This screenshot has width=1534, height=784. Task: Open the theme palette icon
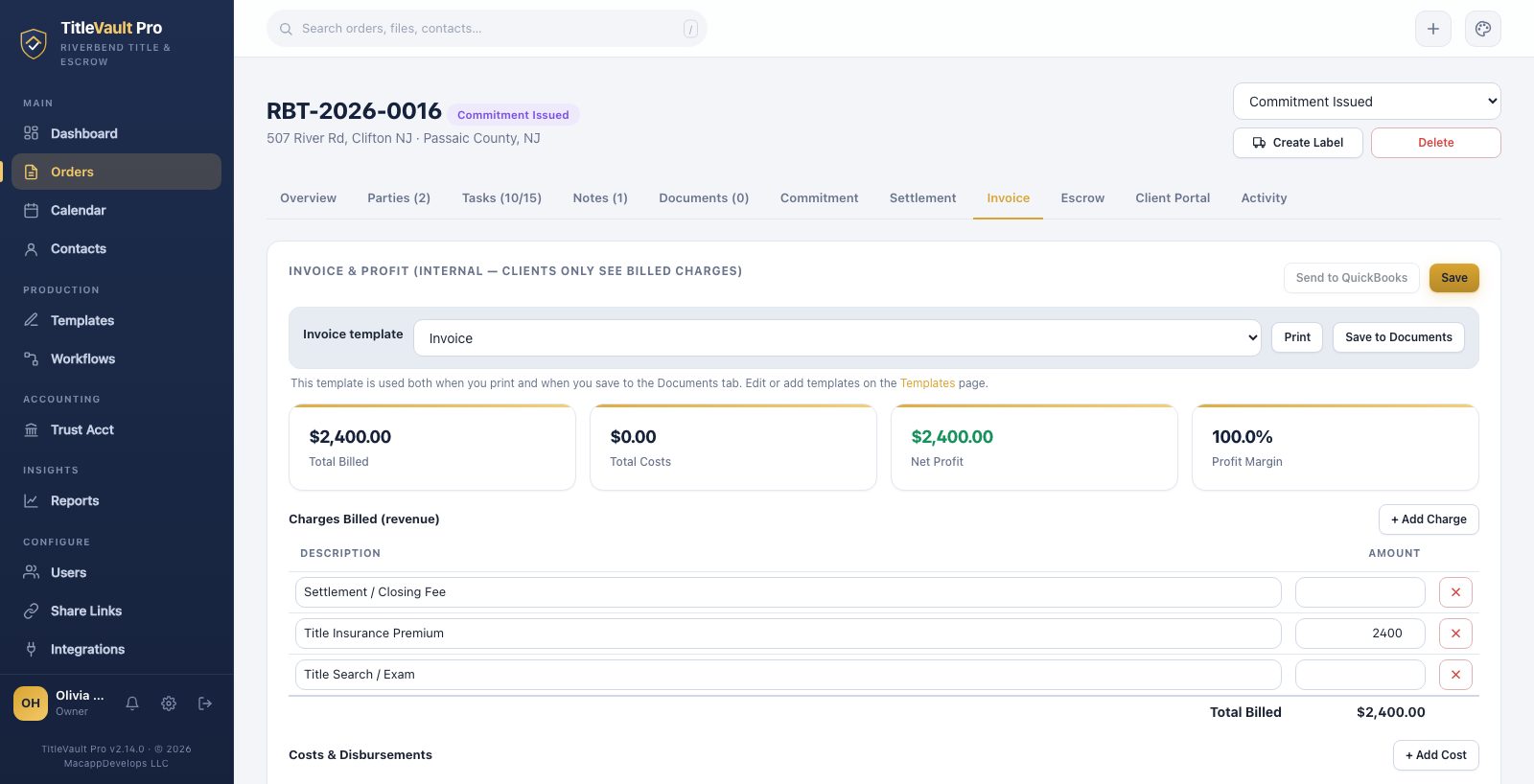[1483, 29]
